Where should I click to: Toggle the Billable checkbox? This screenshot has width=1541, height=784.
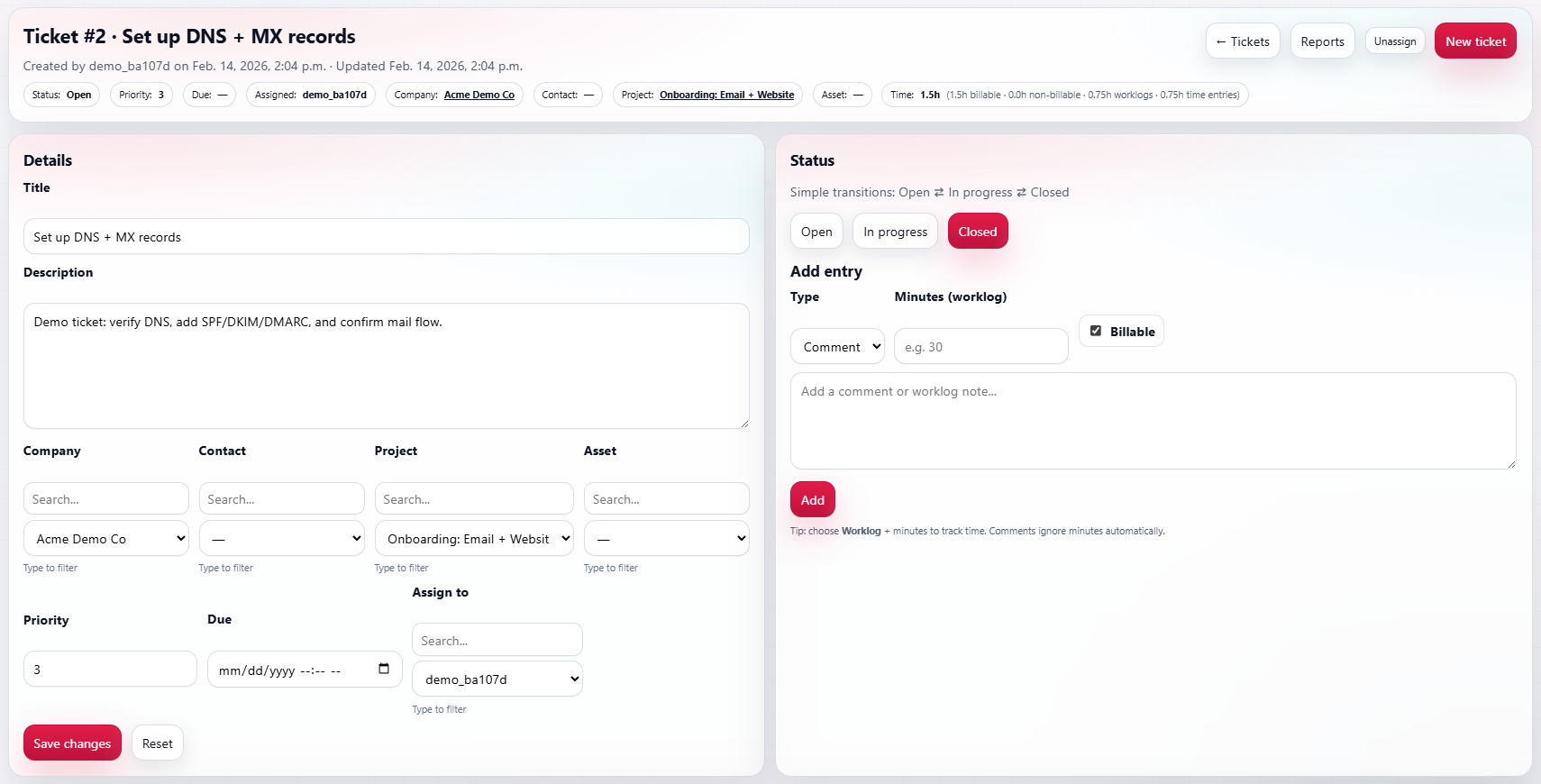(1096, 331)
